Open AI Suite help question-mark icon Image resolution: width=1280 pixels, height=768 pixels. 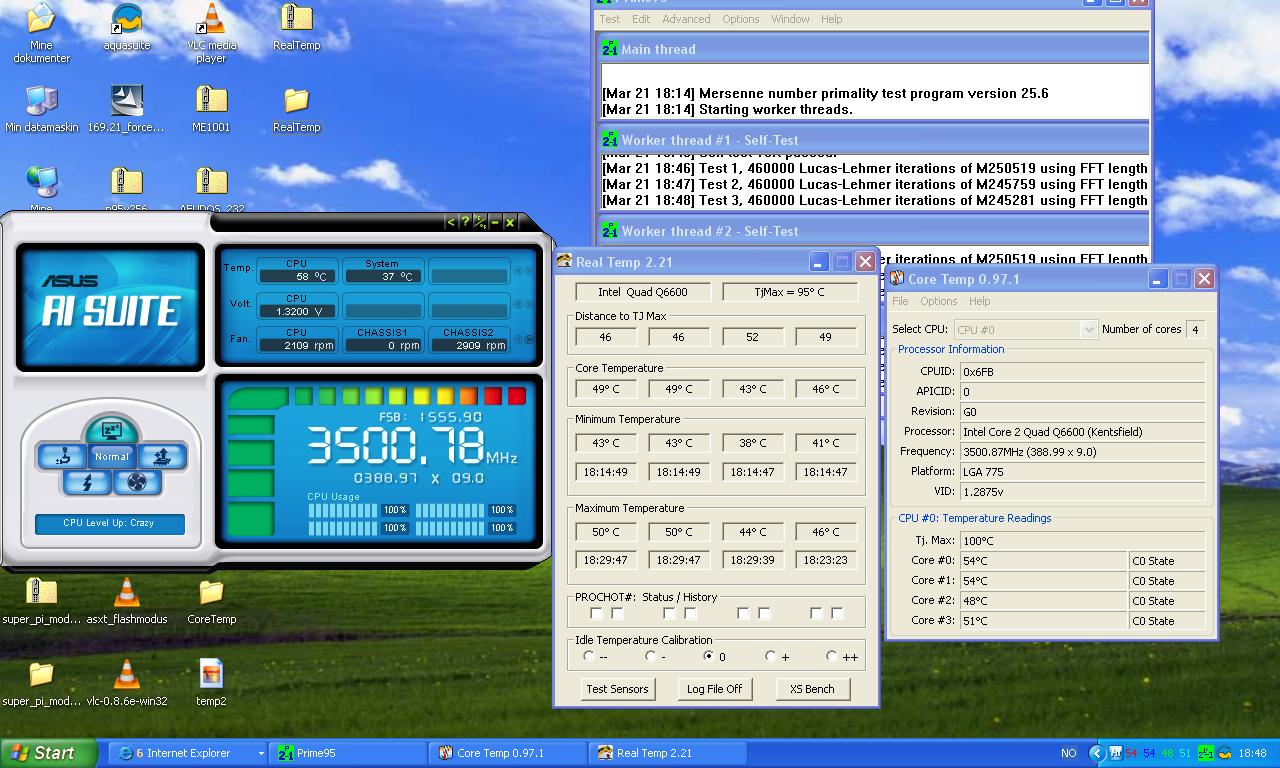[x=465, y=222]
